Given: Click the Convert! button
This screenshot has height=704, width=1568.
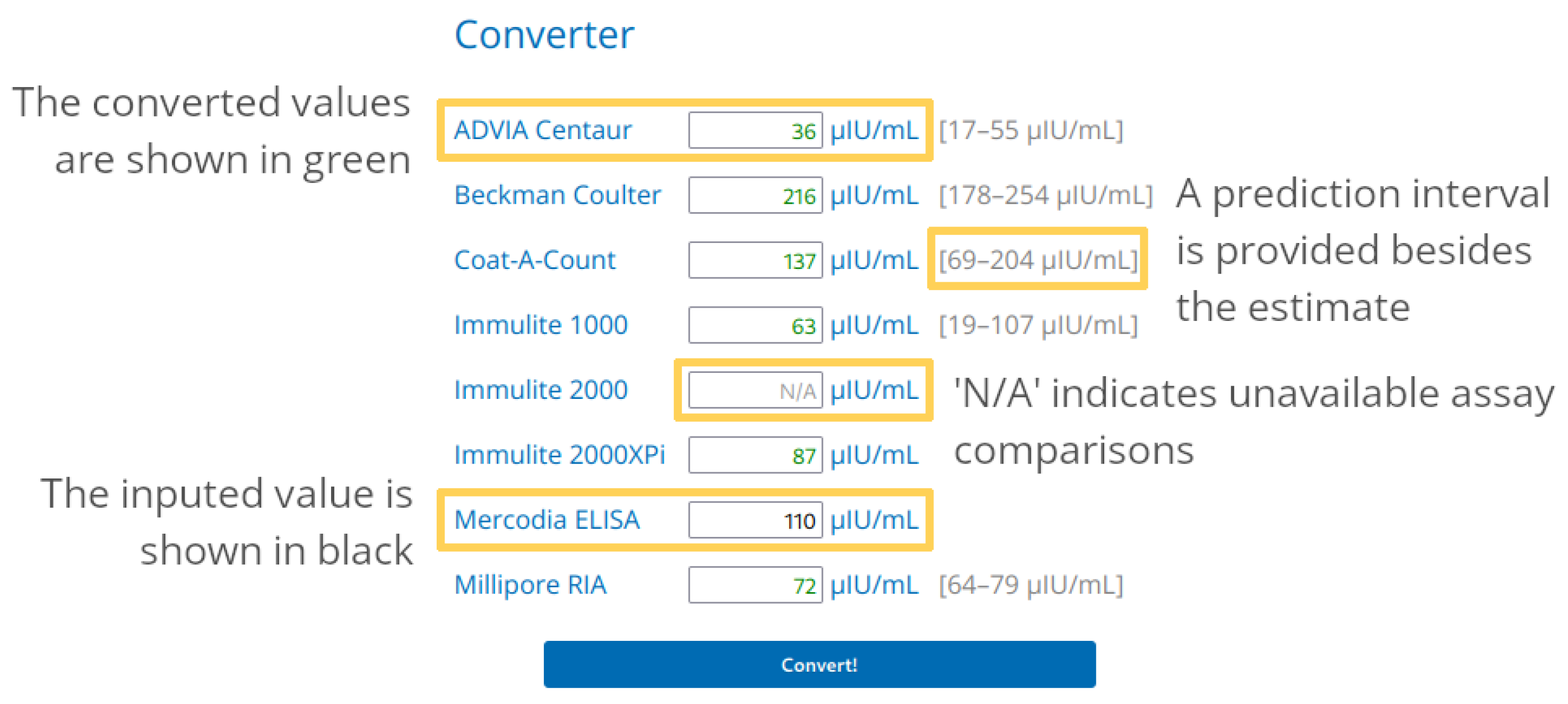Looking at the screenshot, I should coord(819,664).
